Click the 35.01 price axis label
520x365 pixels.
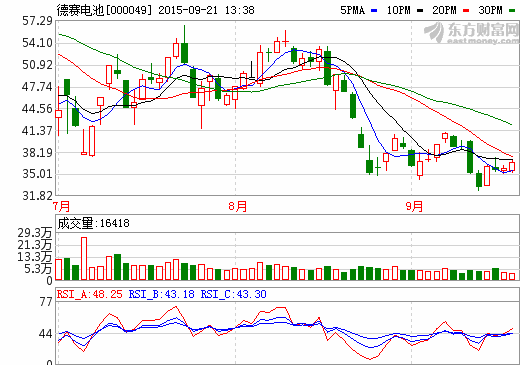coord(37,174)
